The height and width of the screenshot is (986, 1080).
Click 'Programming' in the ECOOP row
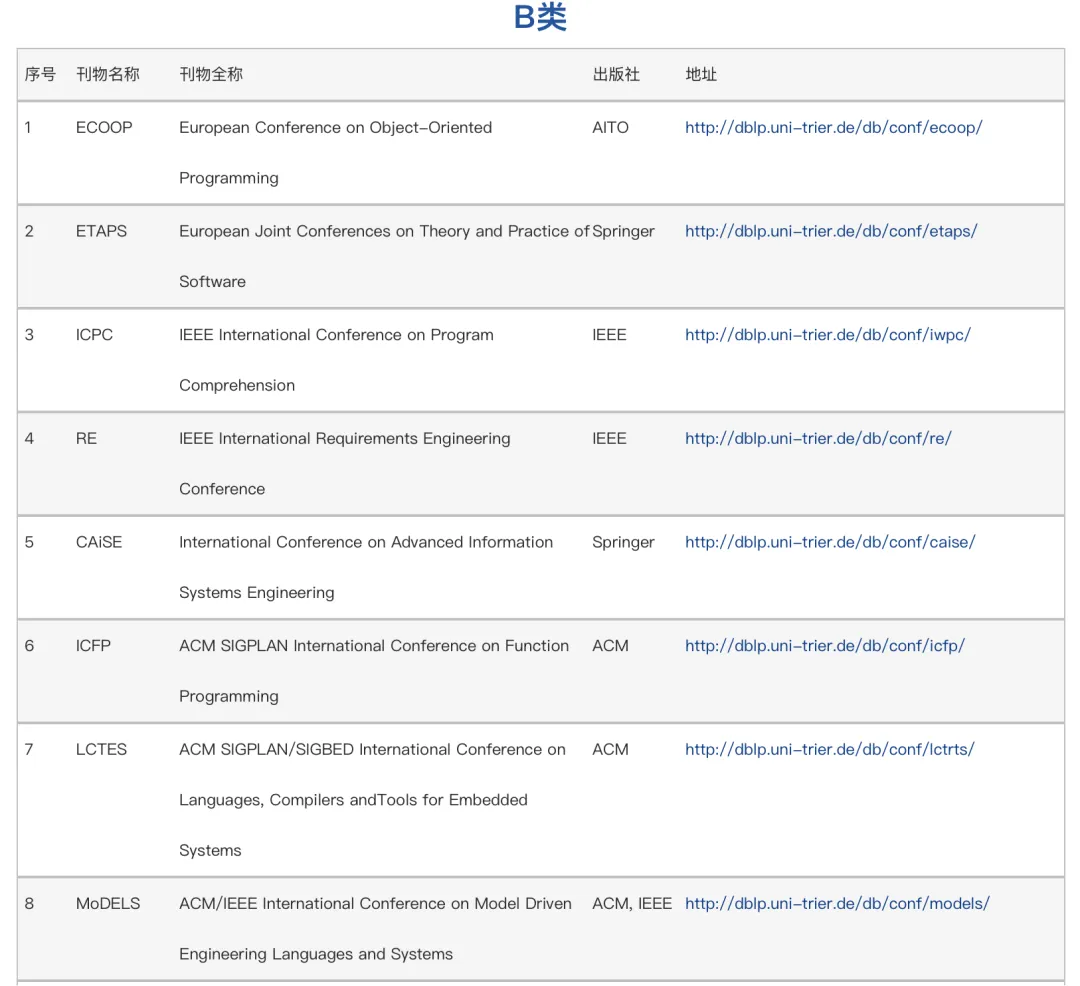(229, 178)
